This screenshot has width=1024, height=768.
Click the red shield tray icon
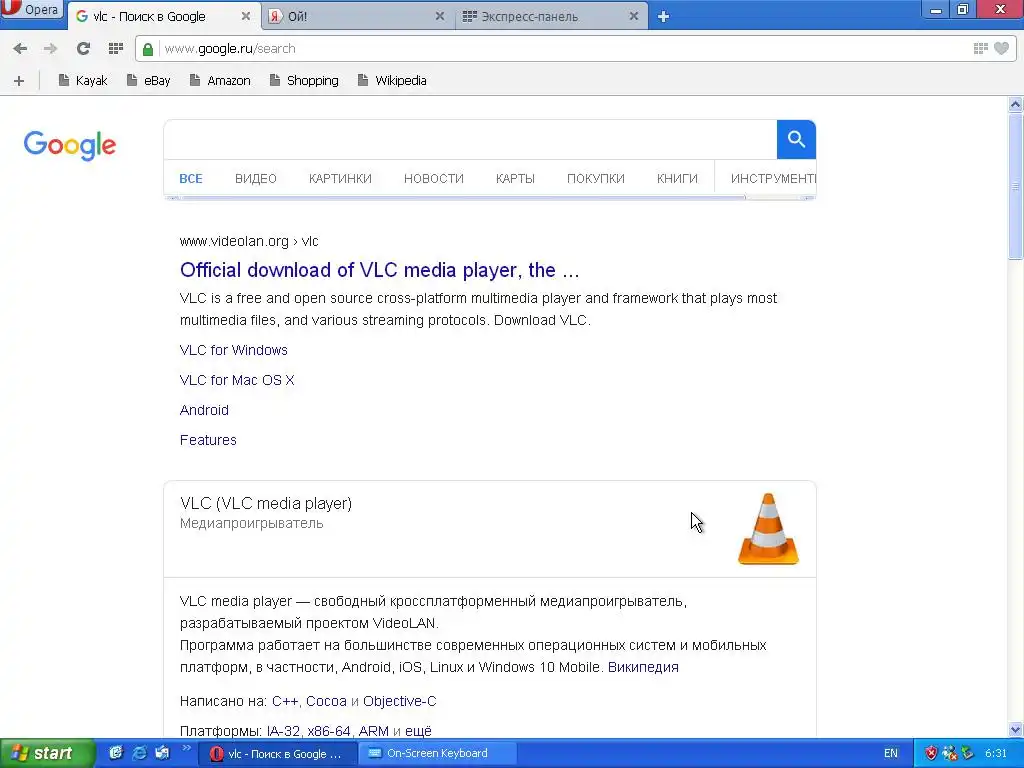tap(931, 754)
